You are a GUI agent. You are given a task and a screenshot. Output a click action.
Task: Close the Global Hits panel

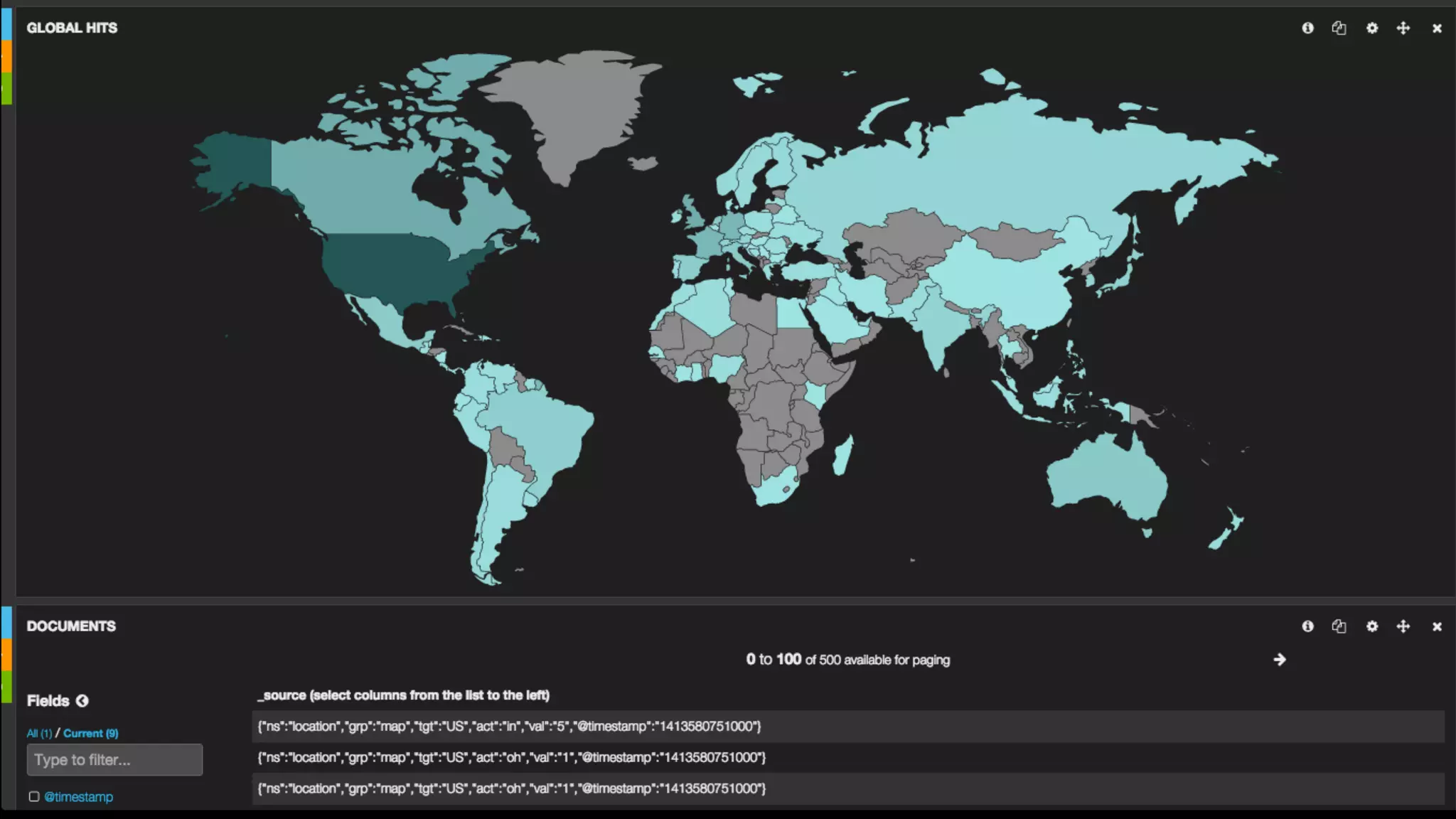click(x=1437, y=28)
